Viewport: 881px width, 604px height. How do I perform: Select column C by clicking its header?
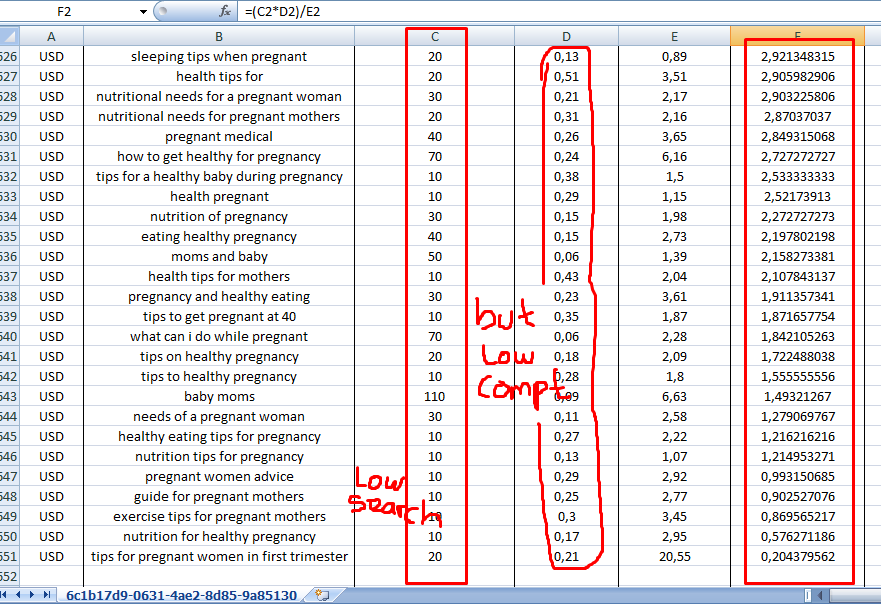coord(434,35)
